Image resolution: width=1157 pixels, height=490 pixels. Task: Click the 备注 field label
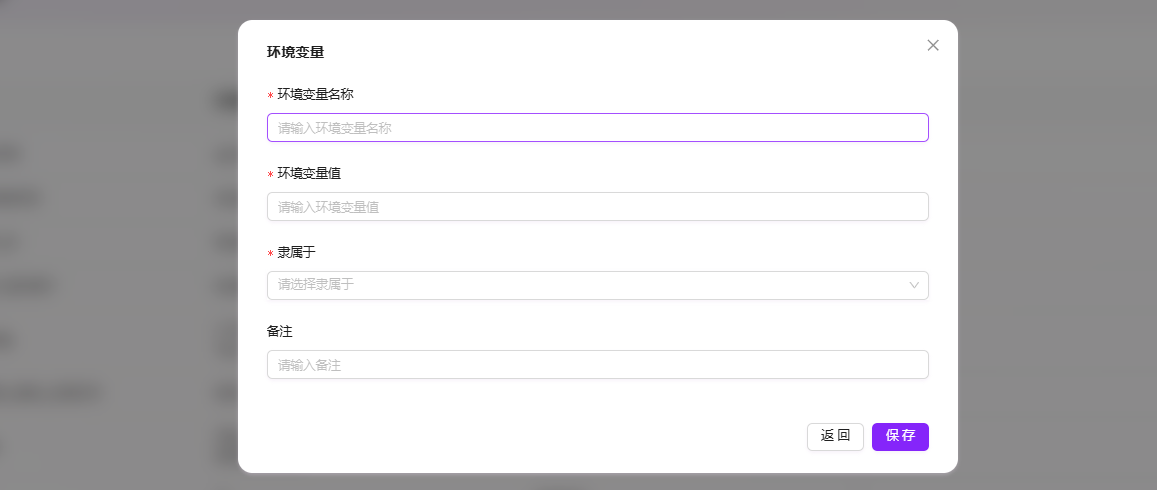tap(280, 331)
